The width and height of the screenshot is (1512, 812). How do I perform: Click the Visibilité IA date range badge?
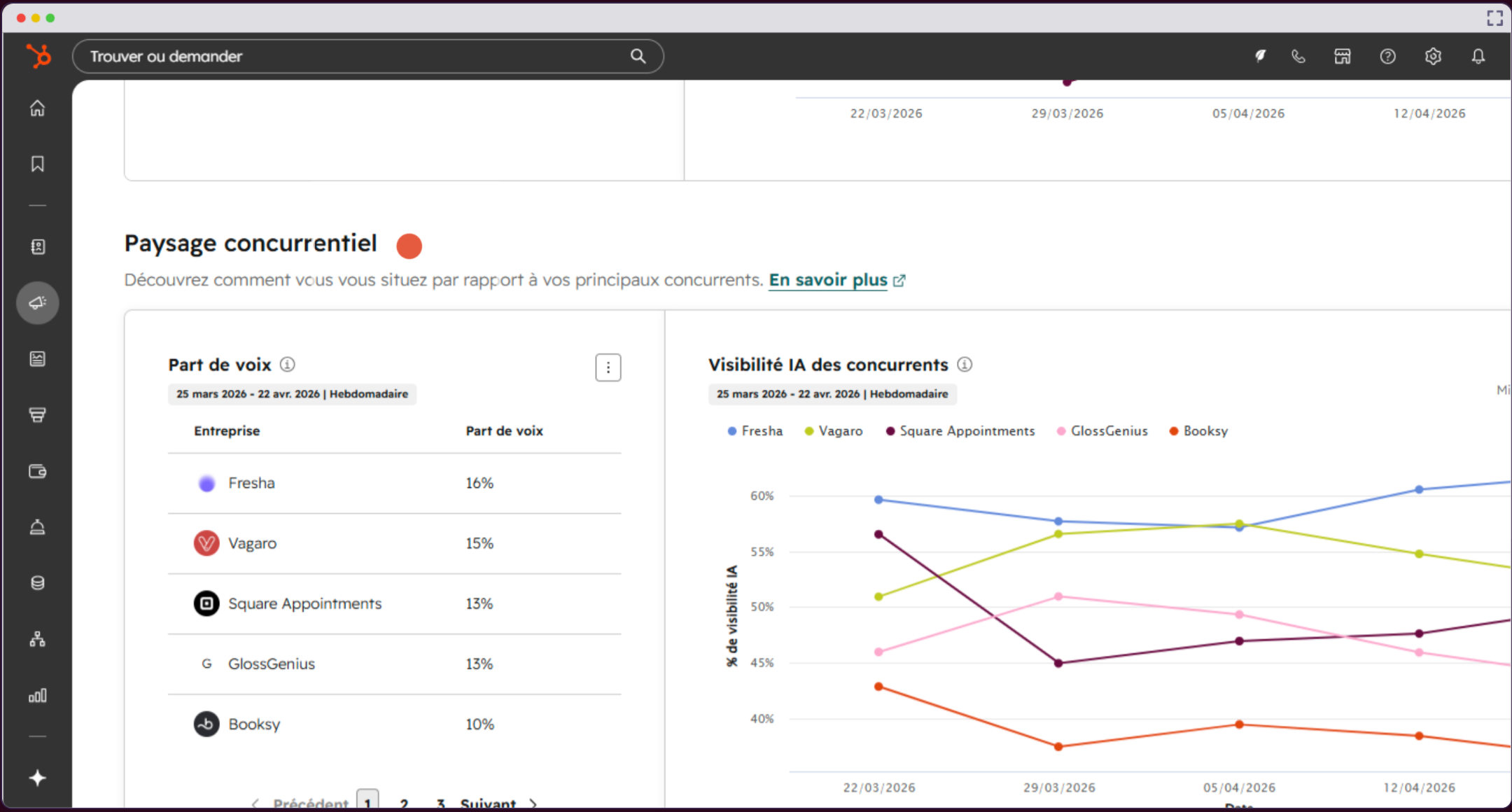tap(832, 394)
